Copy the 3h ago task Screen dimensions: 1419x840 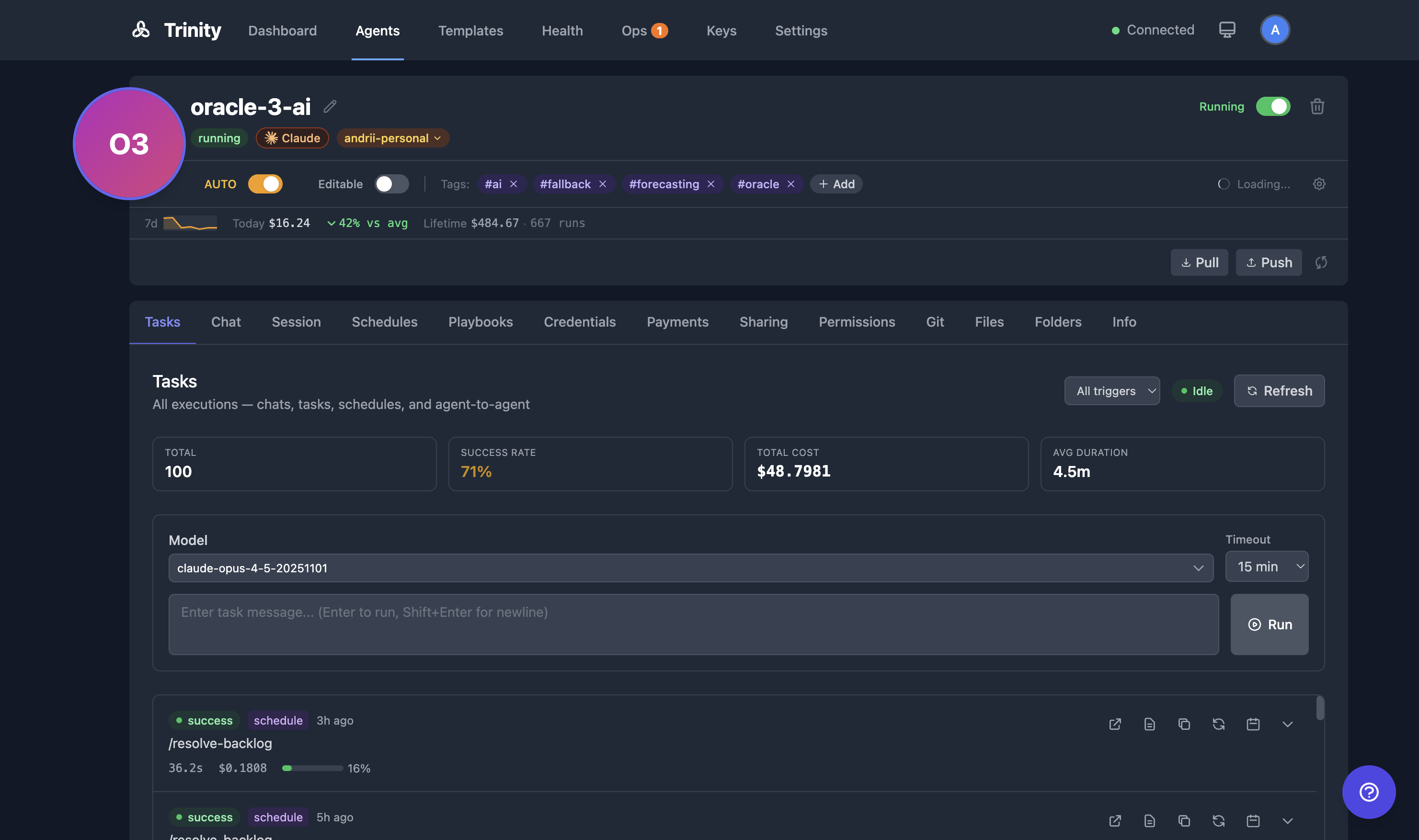point(1183,724)
